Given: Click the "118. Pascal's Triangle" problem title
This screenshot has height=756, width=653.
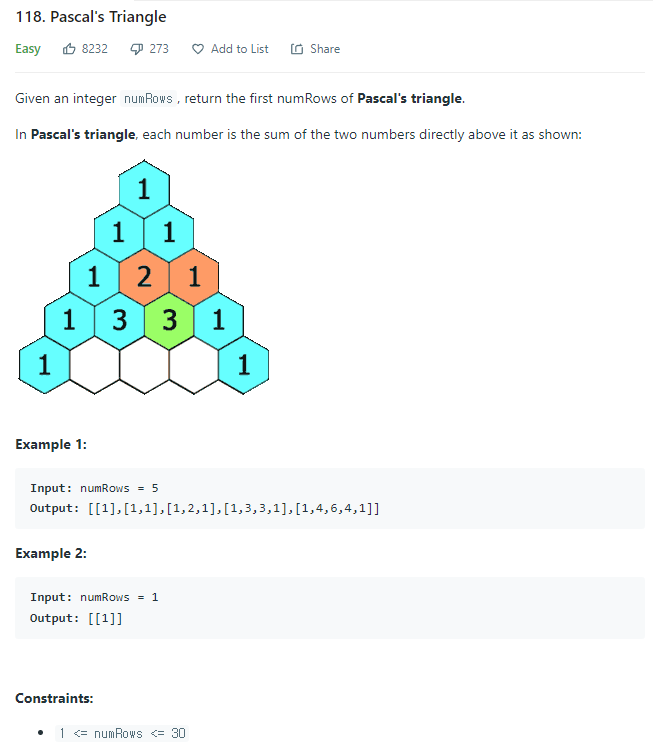Looking at the screenshot, I should 91,17.
